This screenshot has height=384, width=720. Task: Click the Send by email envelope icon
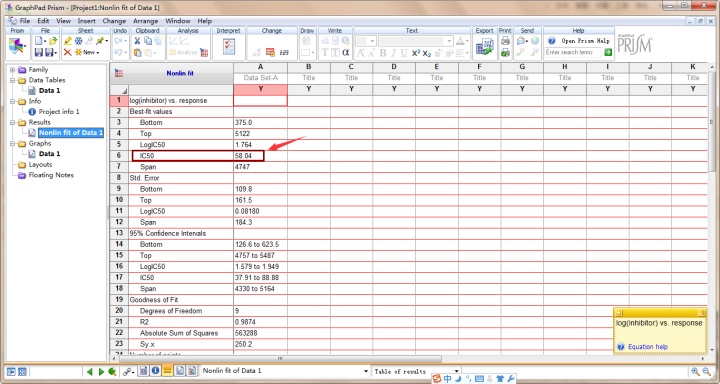point(521,41)
